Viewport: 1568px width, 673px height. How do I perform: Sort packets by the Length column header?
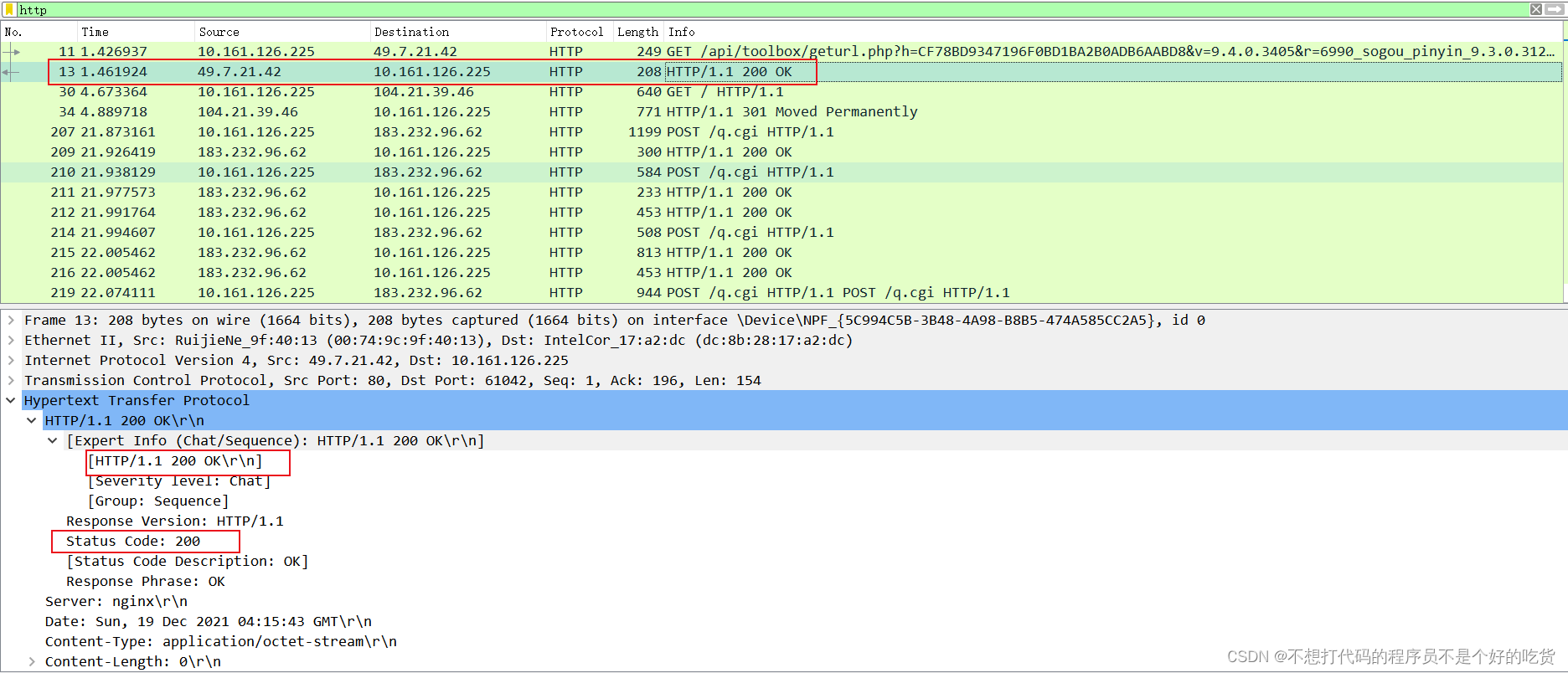click(638, 32)
